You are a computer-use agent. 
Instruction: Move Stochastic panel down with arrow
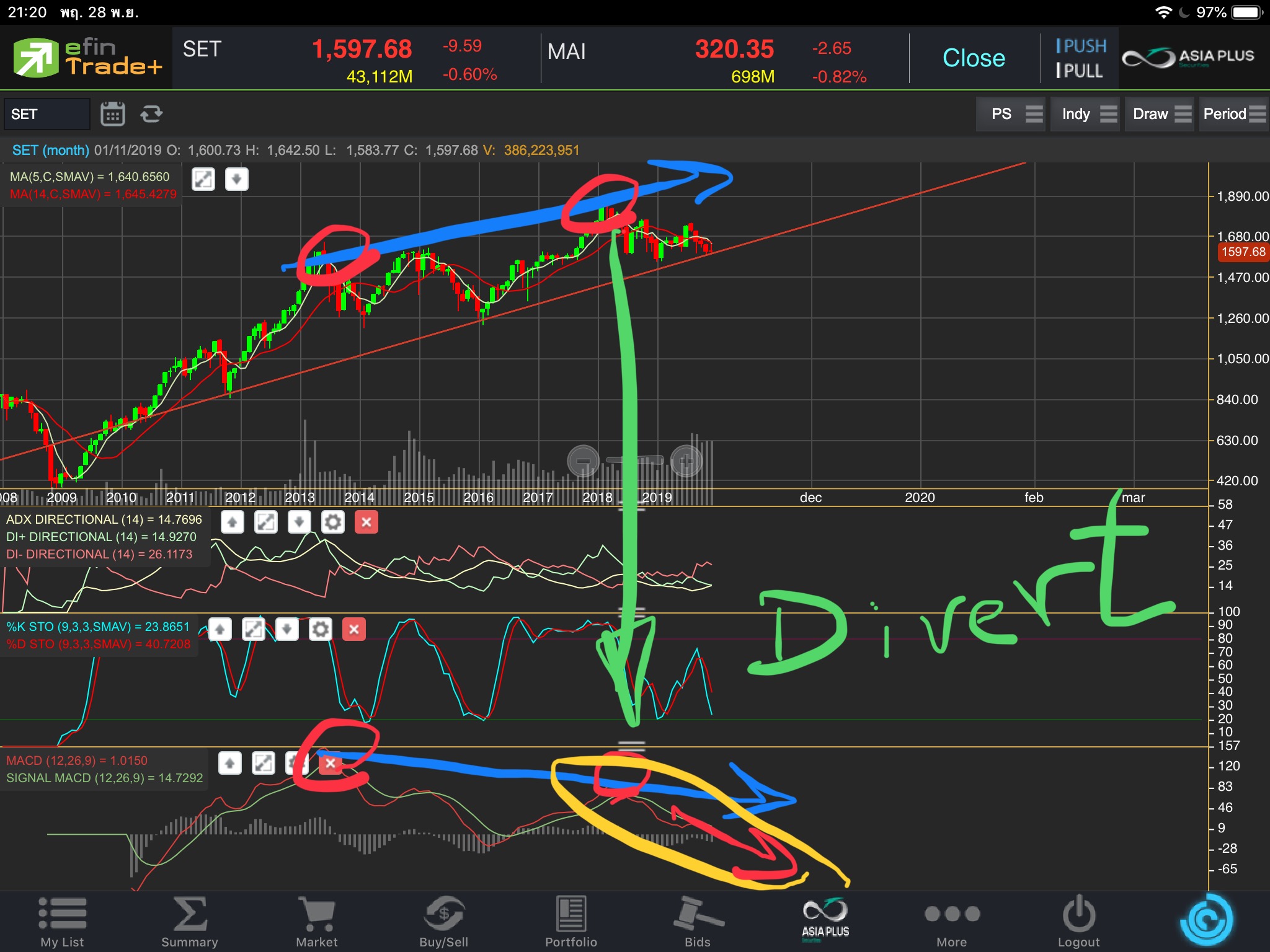pos(286,630)
